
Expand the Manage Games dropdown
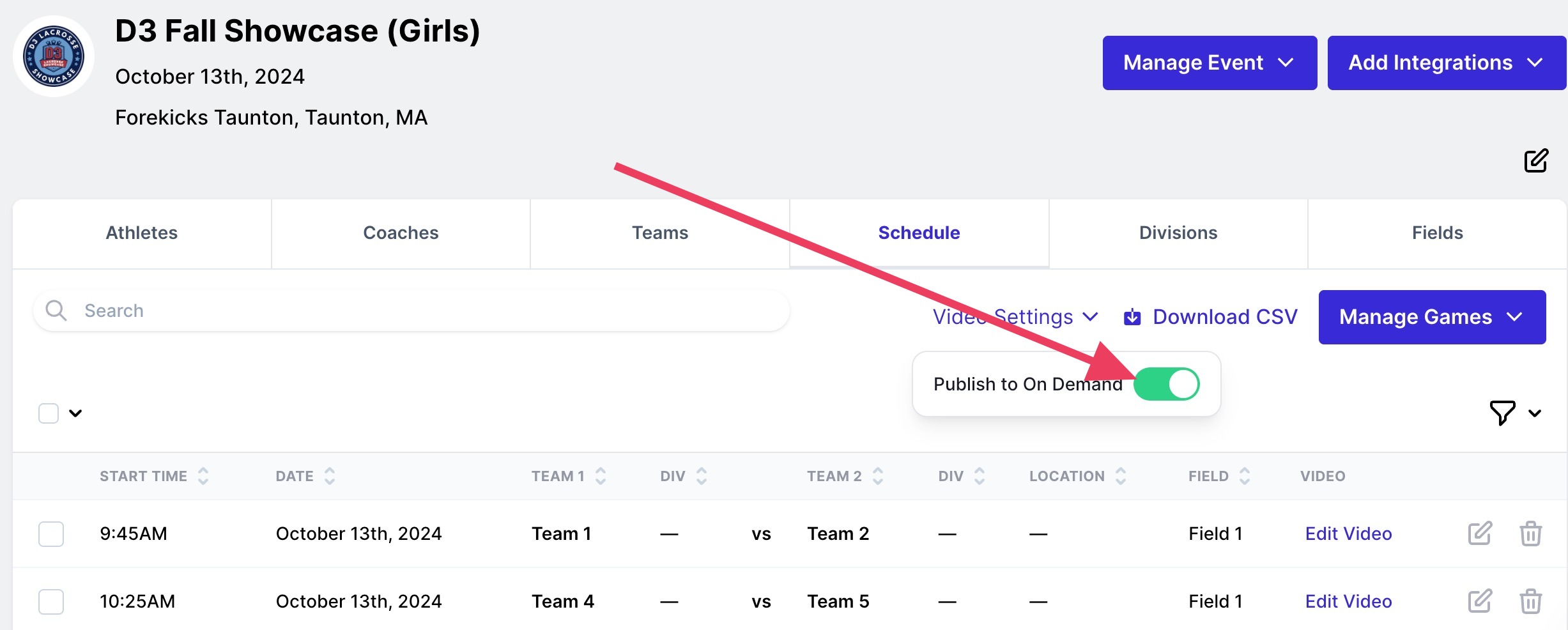coord(1431,317)
